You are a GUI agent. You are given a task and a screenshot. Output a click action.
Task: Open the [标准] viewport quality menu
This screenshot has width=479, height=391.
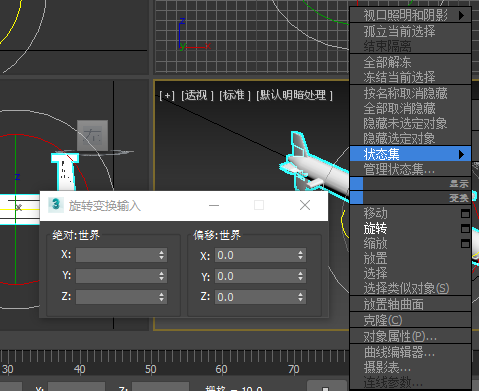click(x=234, y=96)
